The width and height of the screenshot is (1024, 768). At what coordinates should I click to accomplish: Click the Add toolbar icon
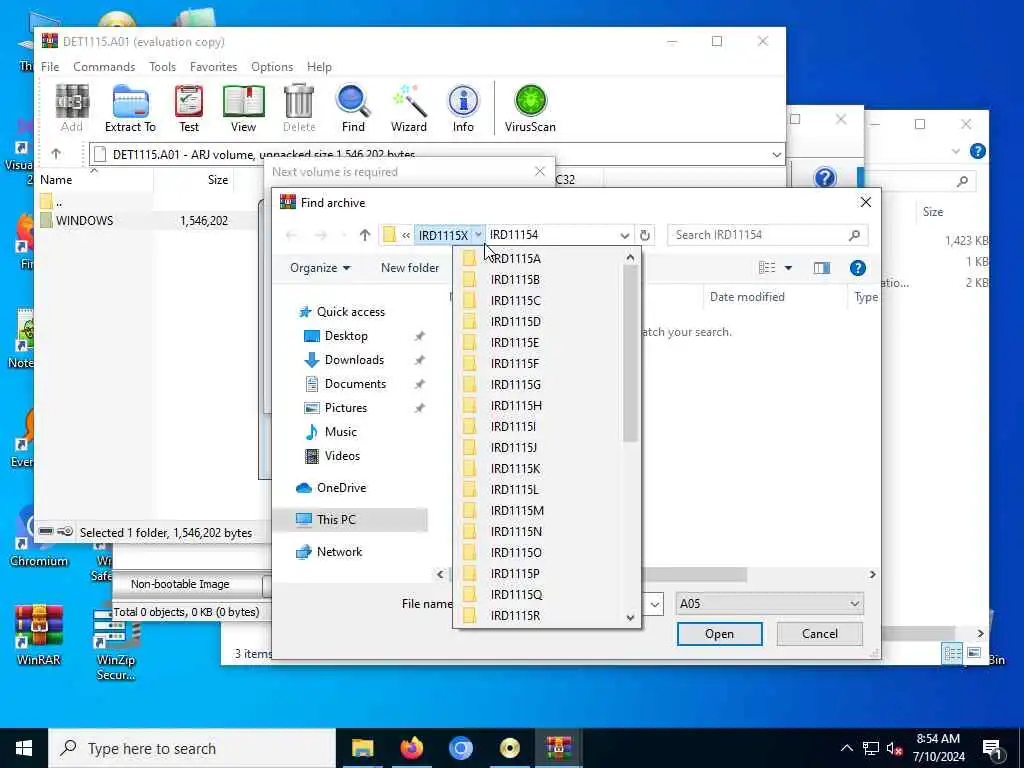[72, 108]
